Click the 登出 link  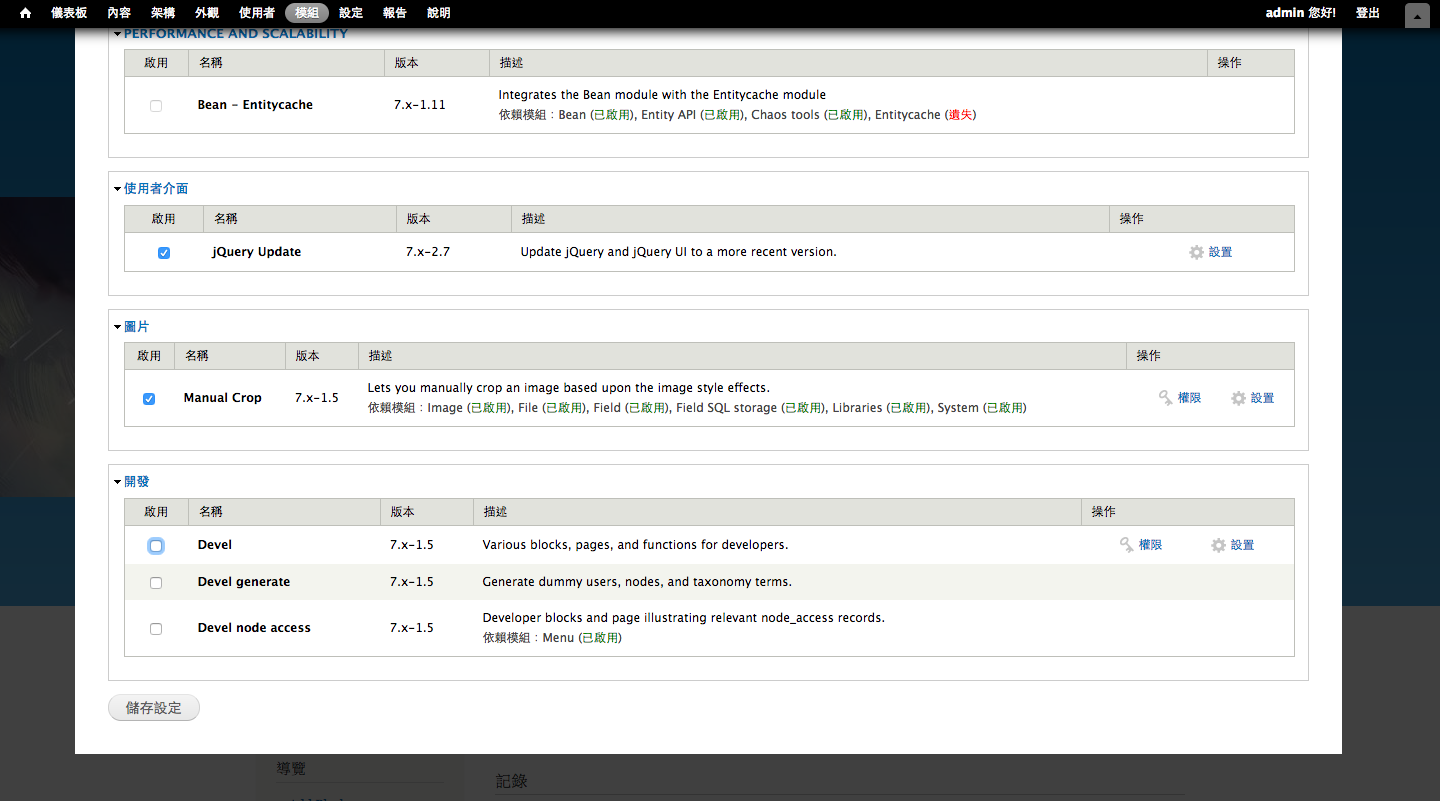[x=1368, y=13]
